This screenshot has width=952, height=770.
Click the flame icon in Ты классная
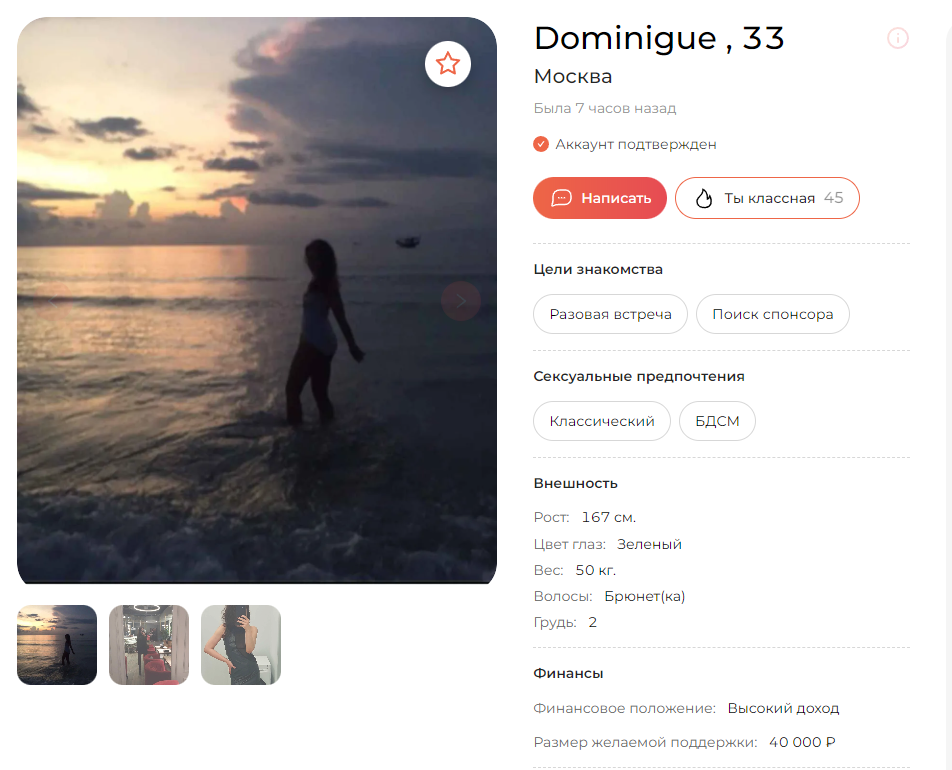point(703,198)
